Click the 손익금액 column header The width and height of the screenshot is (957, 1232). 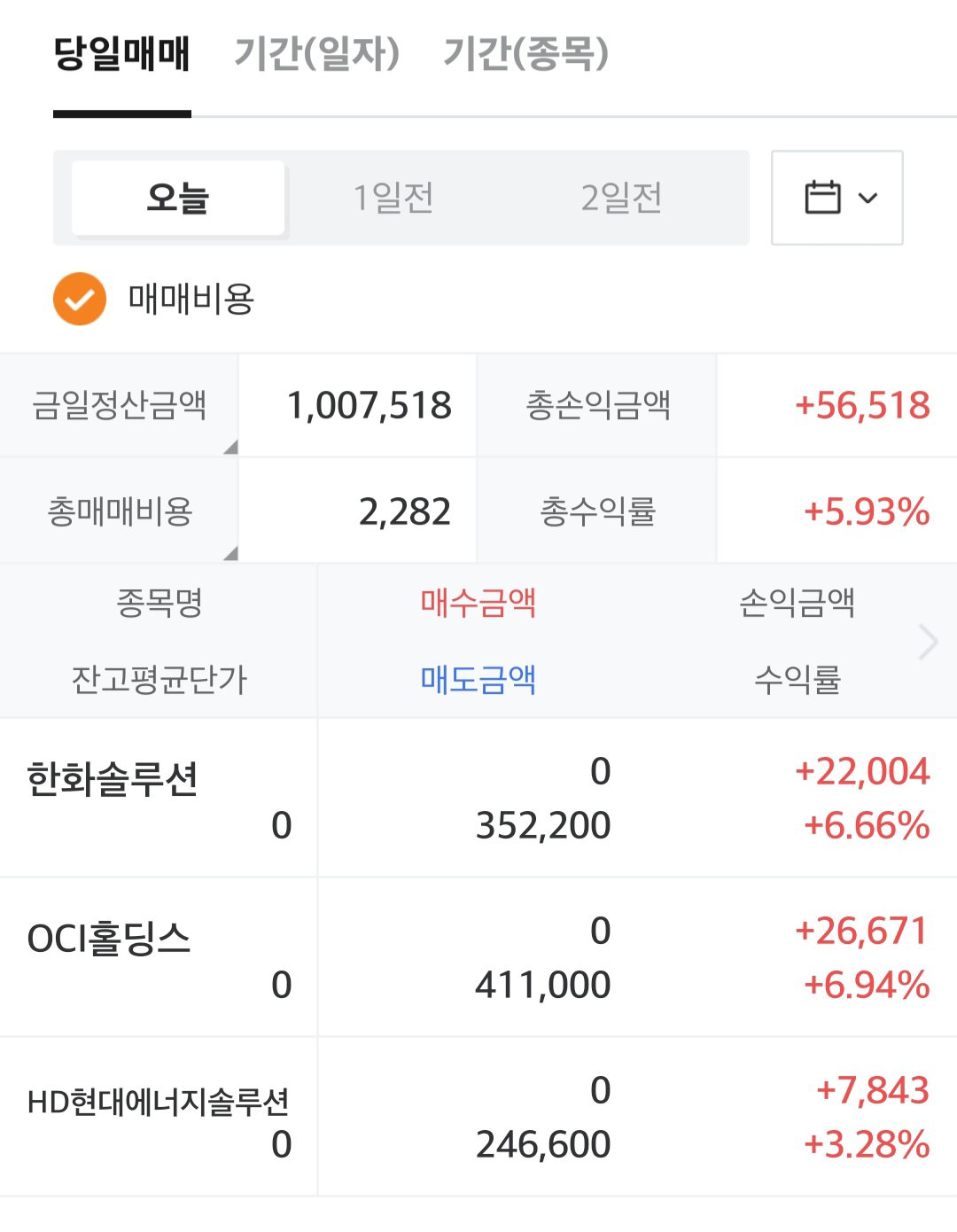(x=797, y=603)
